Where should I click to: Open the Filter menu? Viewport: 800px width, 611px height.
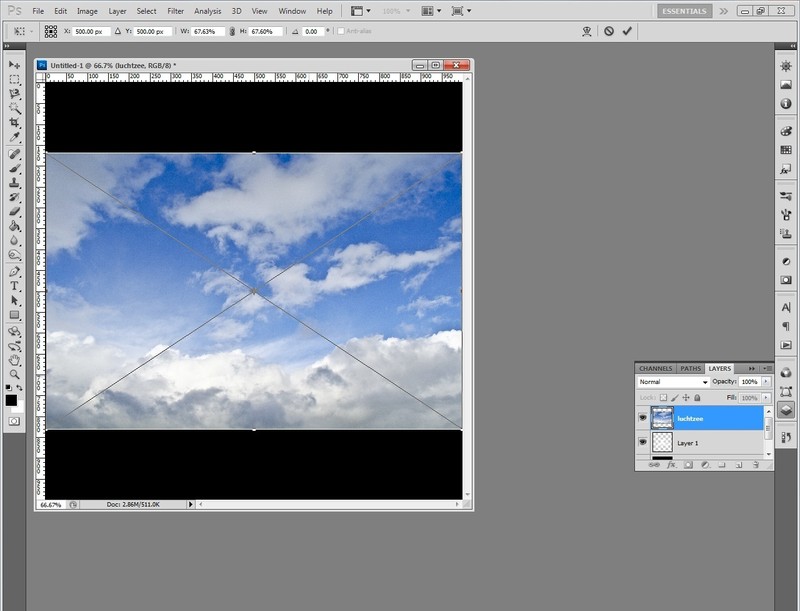tap(175, 11)
